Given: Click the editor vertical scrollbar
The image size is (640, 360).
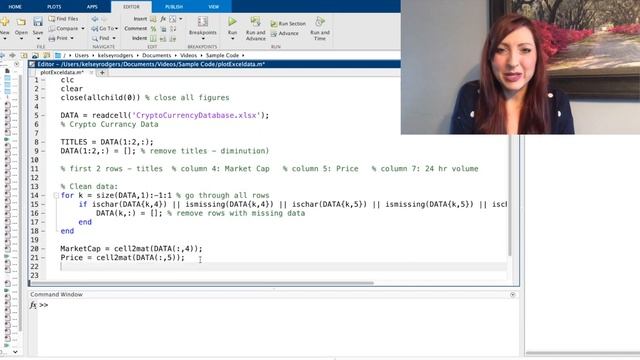Looking at the screenshot, I should 510,196.
